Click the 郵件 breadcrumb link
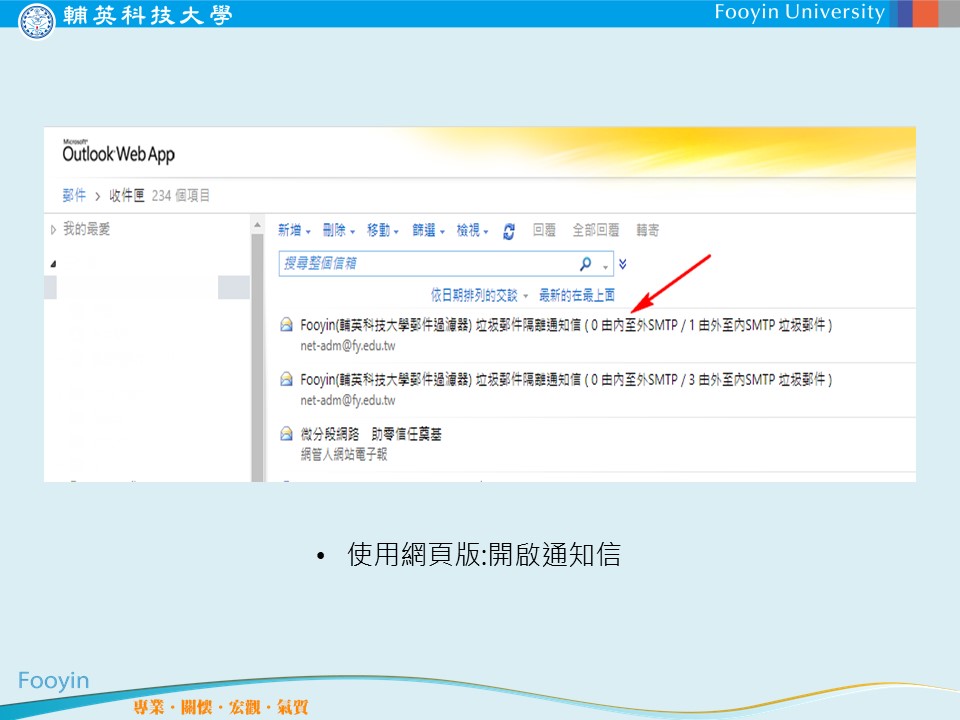The width and height of the screenshot is (960, 720). point(74,195)
